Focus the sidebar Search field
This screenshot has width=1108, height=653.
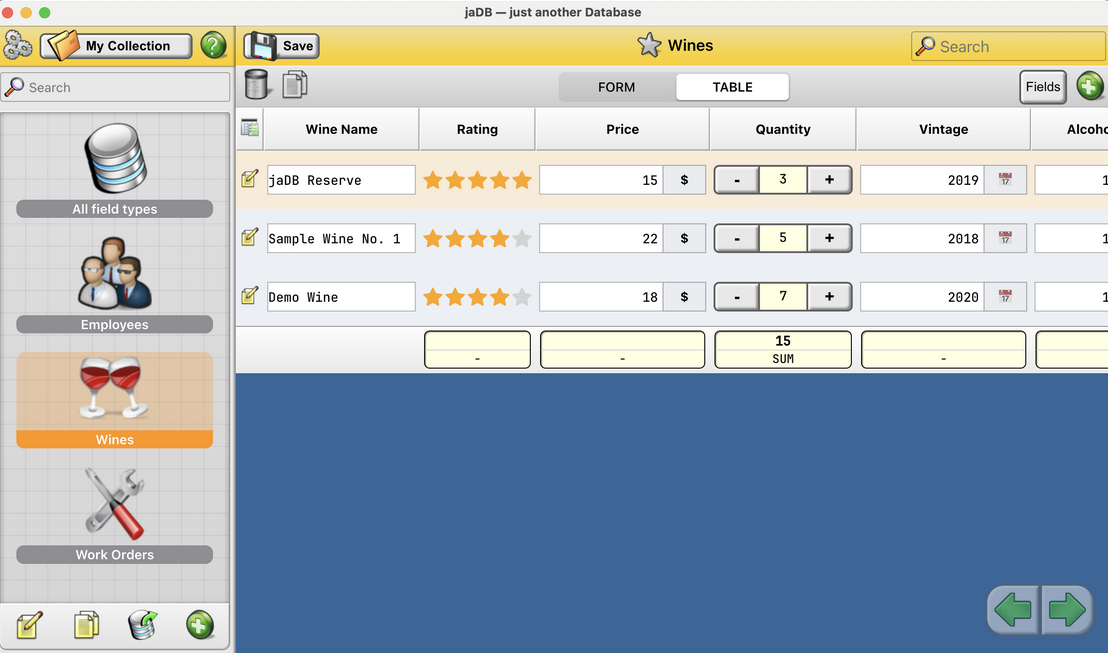[115, 87]
